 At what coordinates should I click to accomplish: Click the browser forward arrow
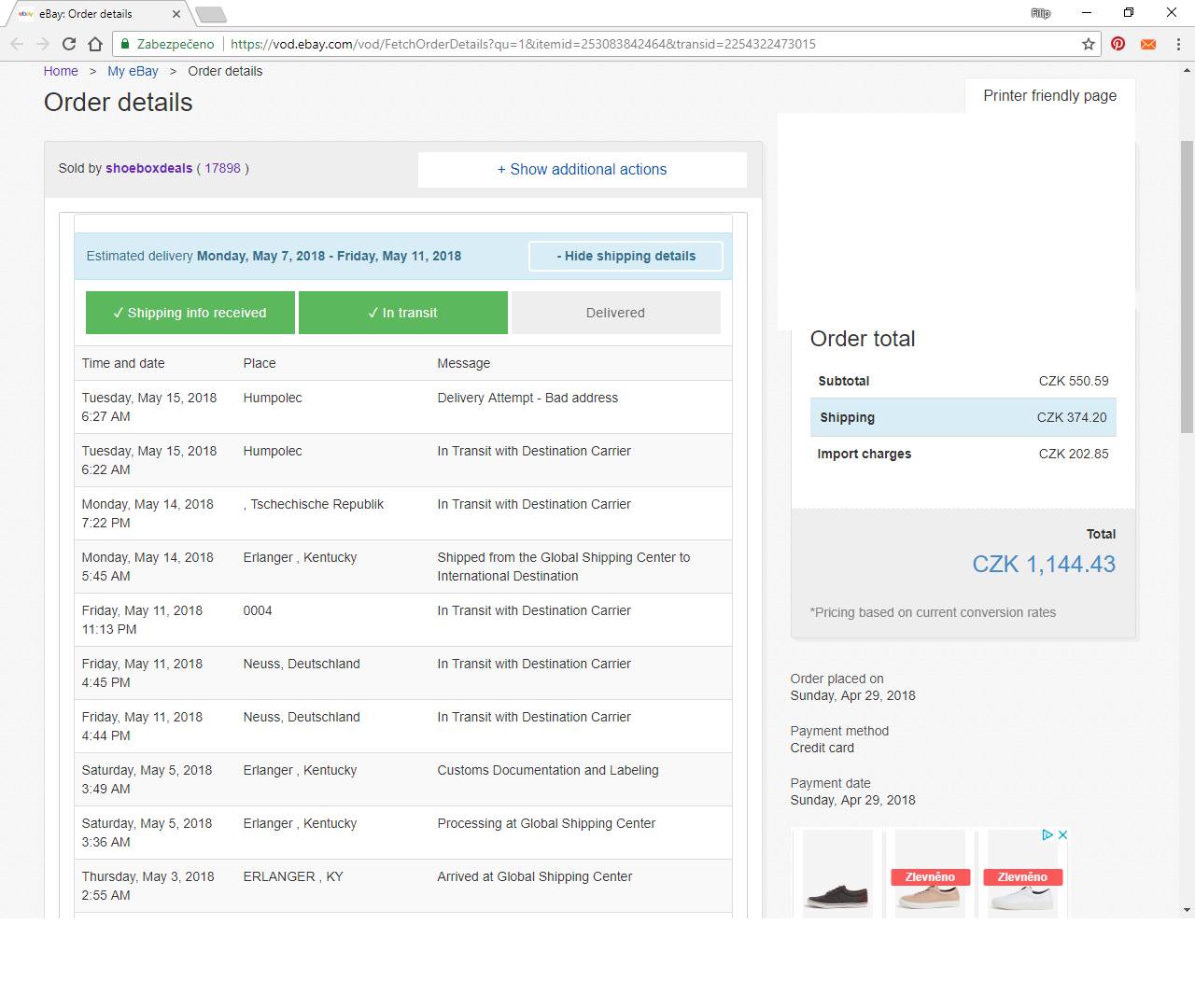coord(43,44)
